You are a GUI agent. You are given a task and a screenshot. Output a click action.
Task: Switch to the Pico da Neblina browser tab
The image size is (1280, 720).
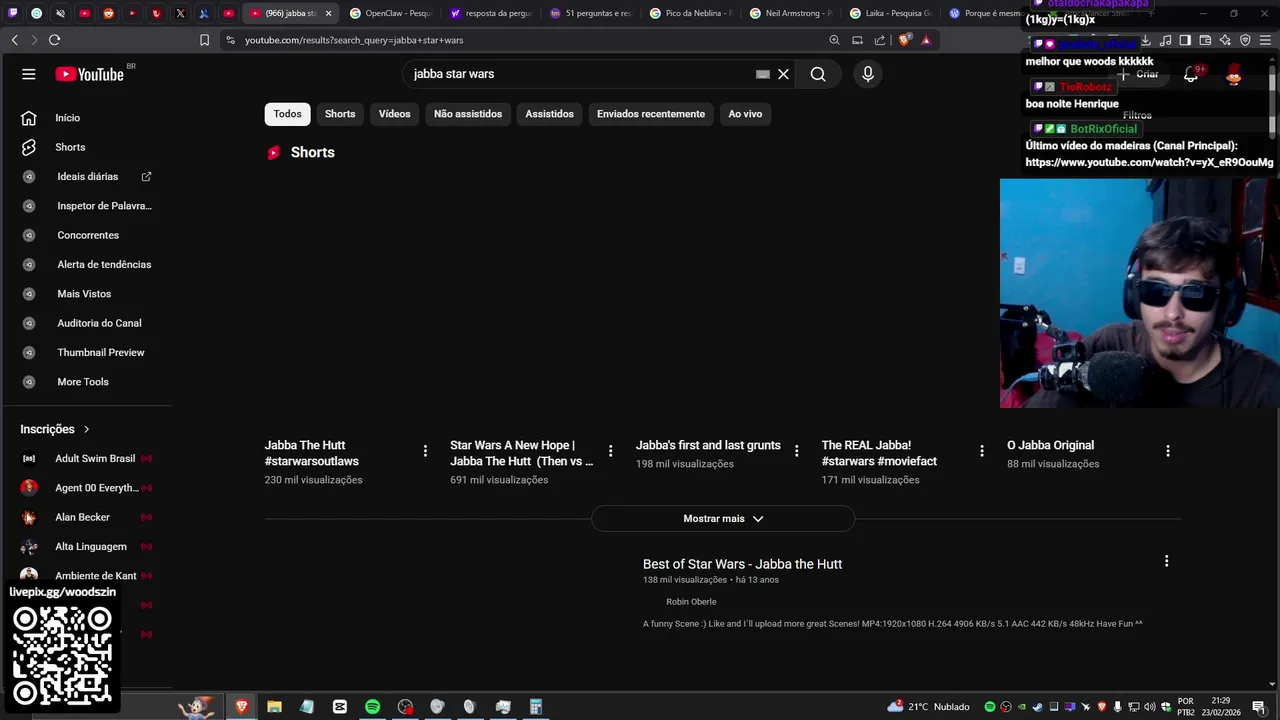pos(691,13)
